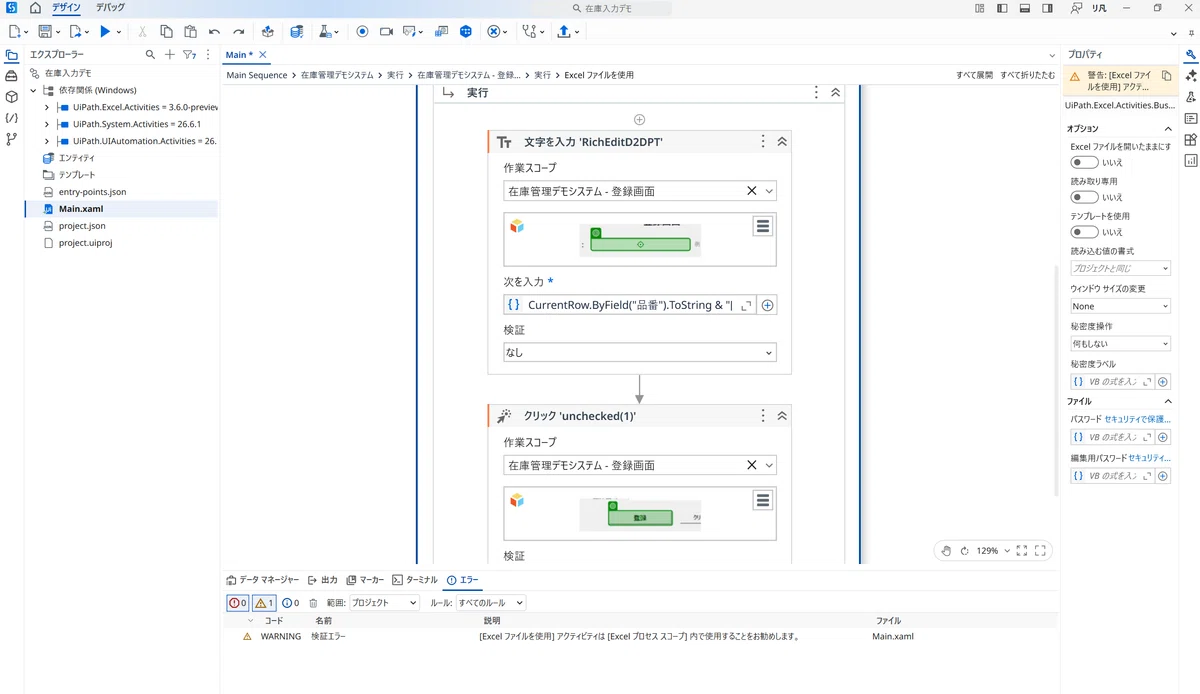
Task: Click the Save toolbar icon
Action: click(44, 32)
